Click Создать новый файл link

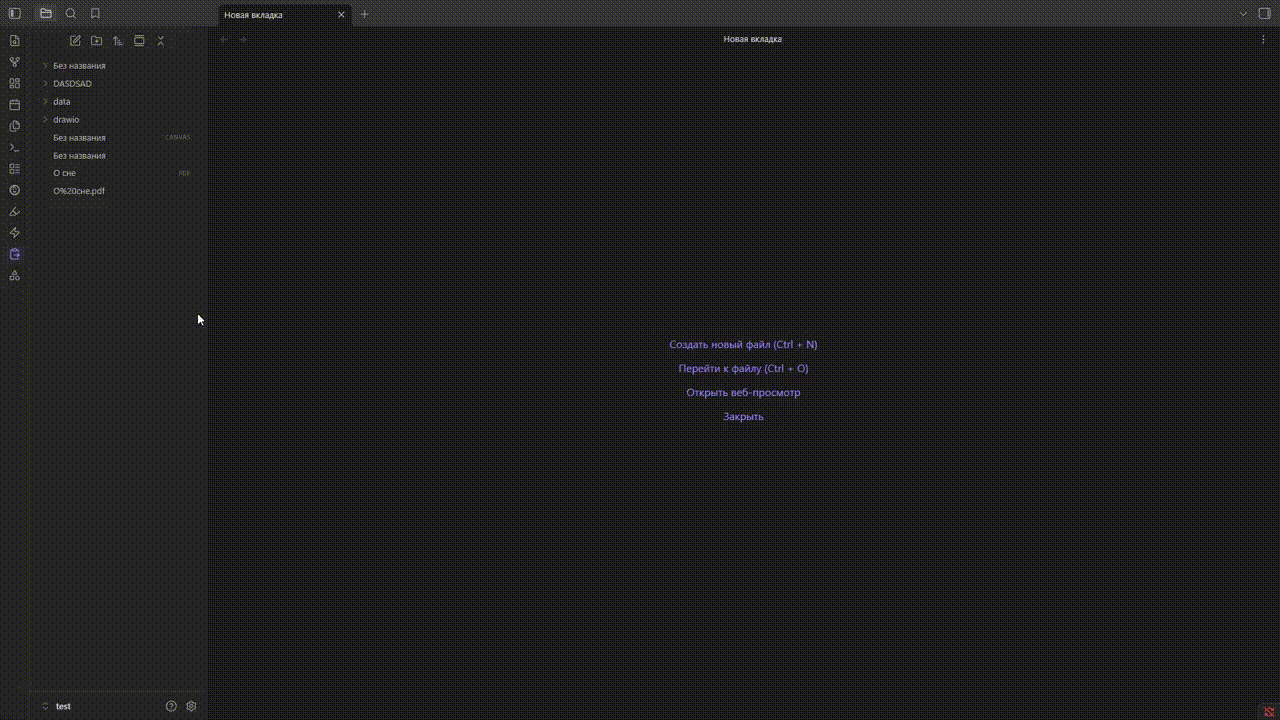[743, 344]
